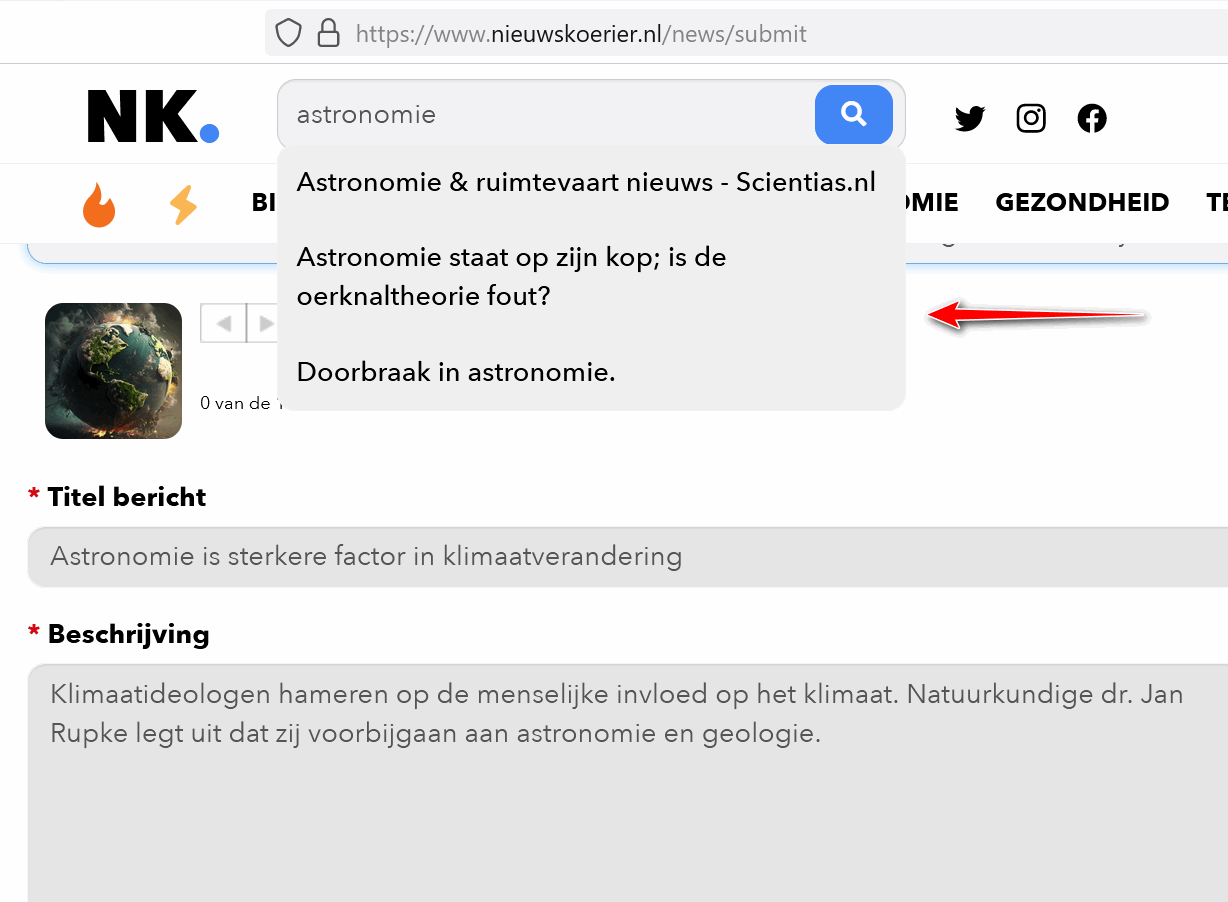1228x902 pixels.
Task: Open the Twitter bird icon
Action: click(970, 119)
